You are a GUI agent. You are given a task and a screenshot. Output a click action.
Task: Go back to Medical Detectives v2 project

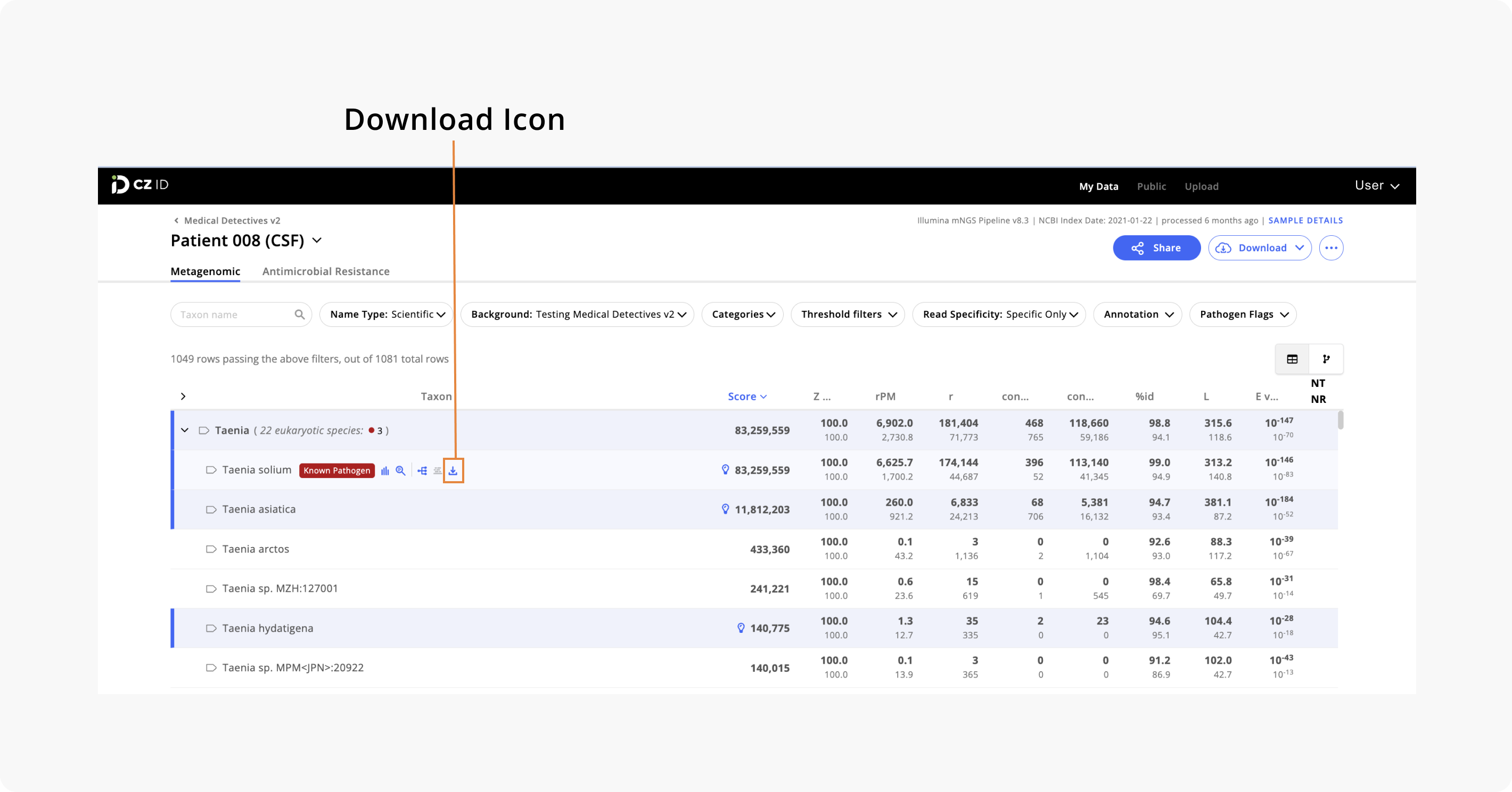227,220
